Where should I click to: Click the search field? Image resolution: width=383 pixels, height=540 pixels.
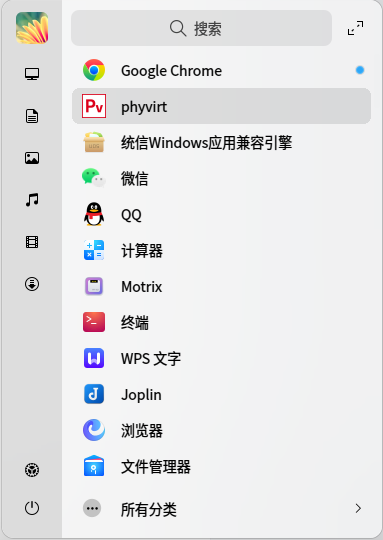coord(201,28)
